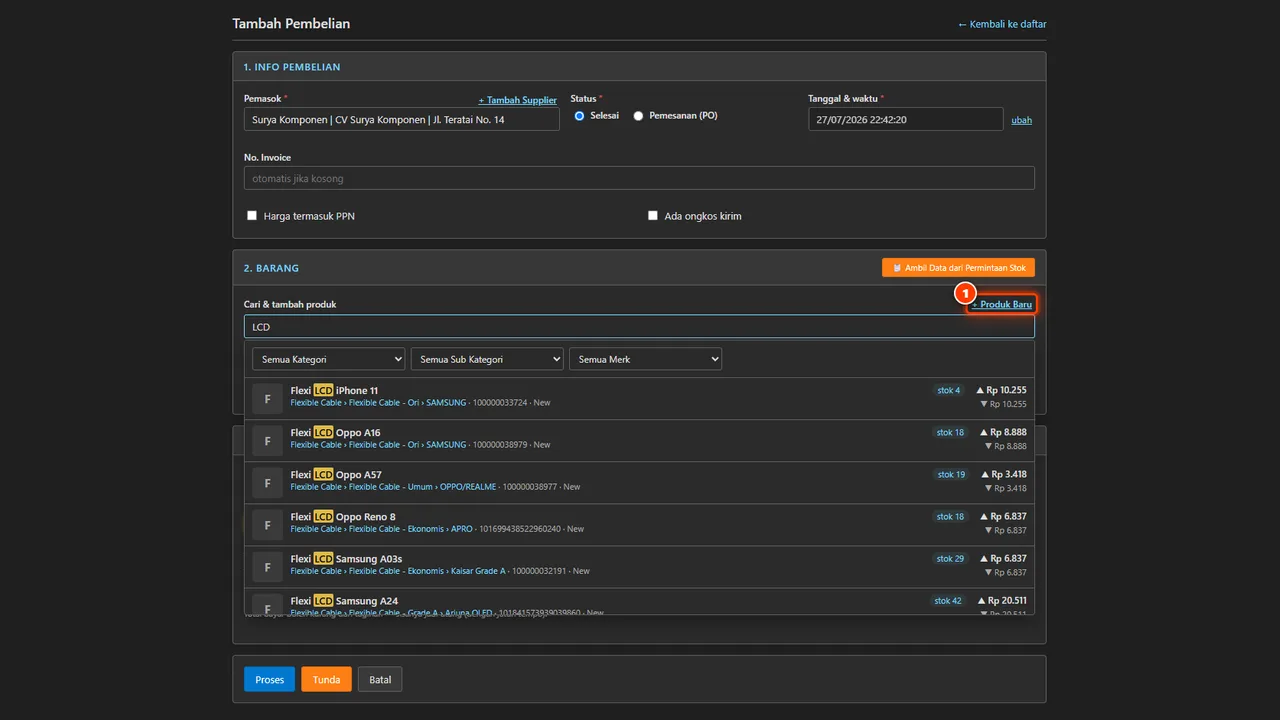Open the + Tambah Supplier link
Screen dimensions: 1280x720
[517, 100]
